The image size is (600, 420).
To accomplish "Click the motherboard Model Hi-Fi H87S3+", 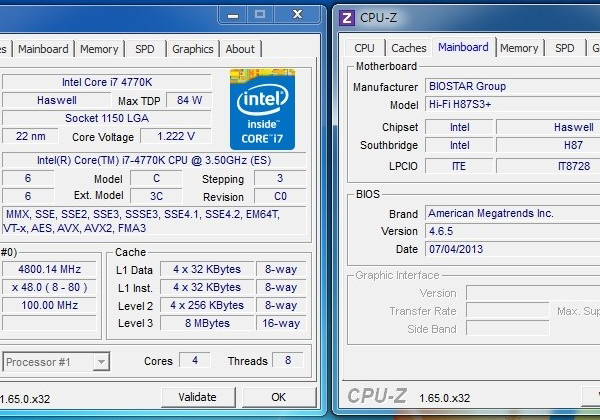I will [x=513, y=104].
